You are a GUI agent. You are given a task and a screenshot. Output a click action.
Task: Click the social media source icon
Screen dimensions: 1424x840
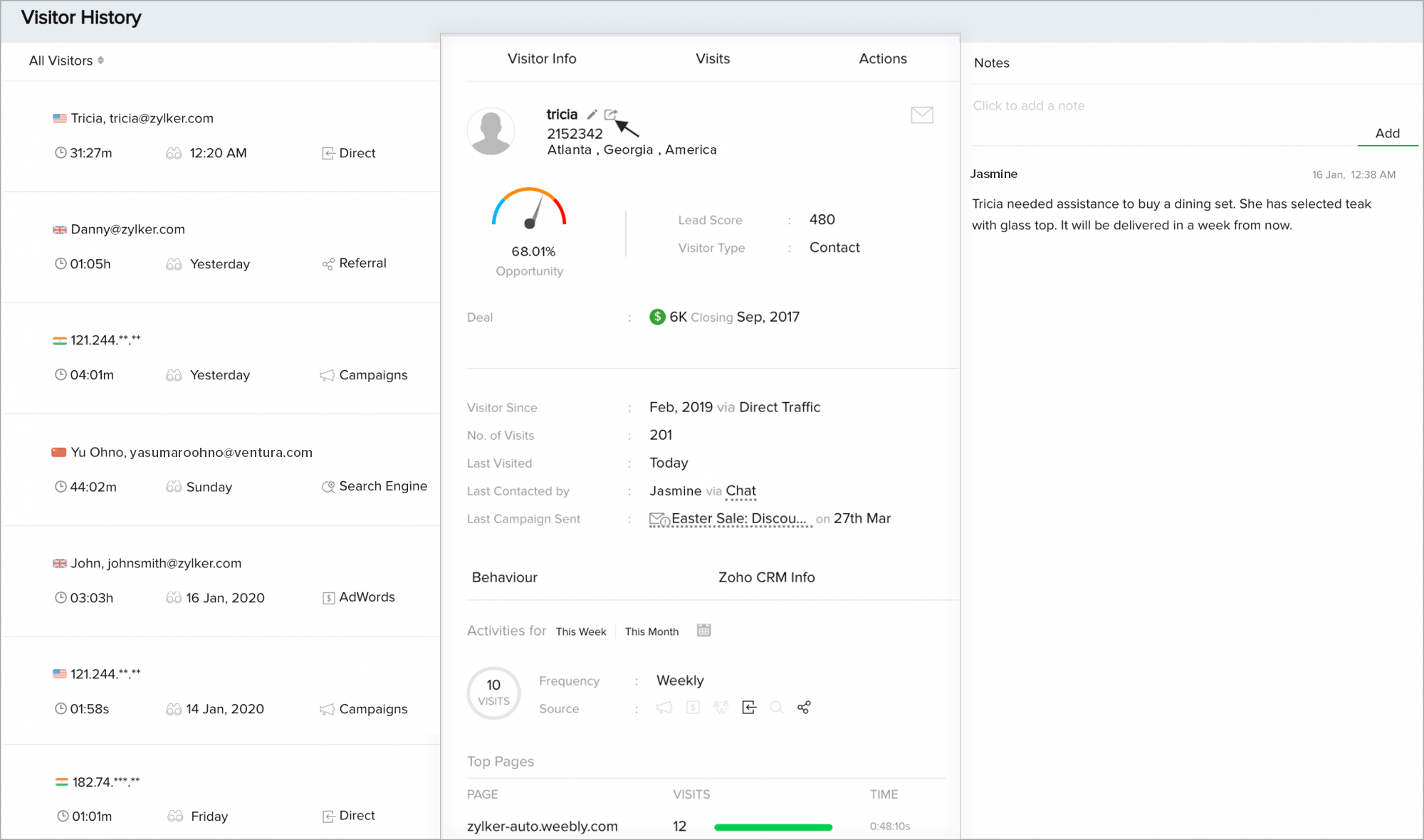click(x=721, y=708)
